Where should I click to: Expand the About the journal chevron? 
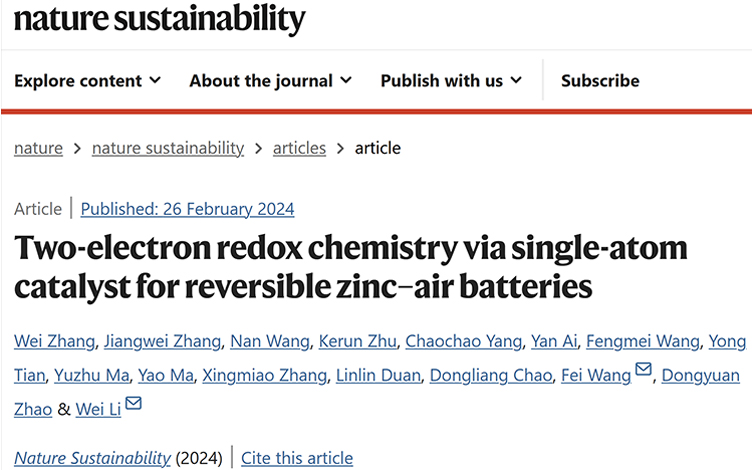click(x=346, y=80)
